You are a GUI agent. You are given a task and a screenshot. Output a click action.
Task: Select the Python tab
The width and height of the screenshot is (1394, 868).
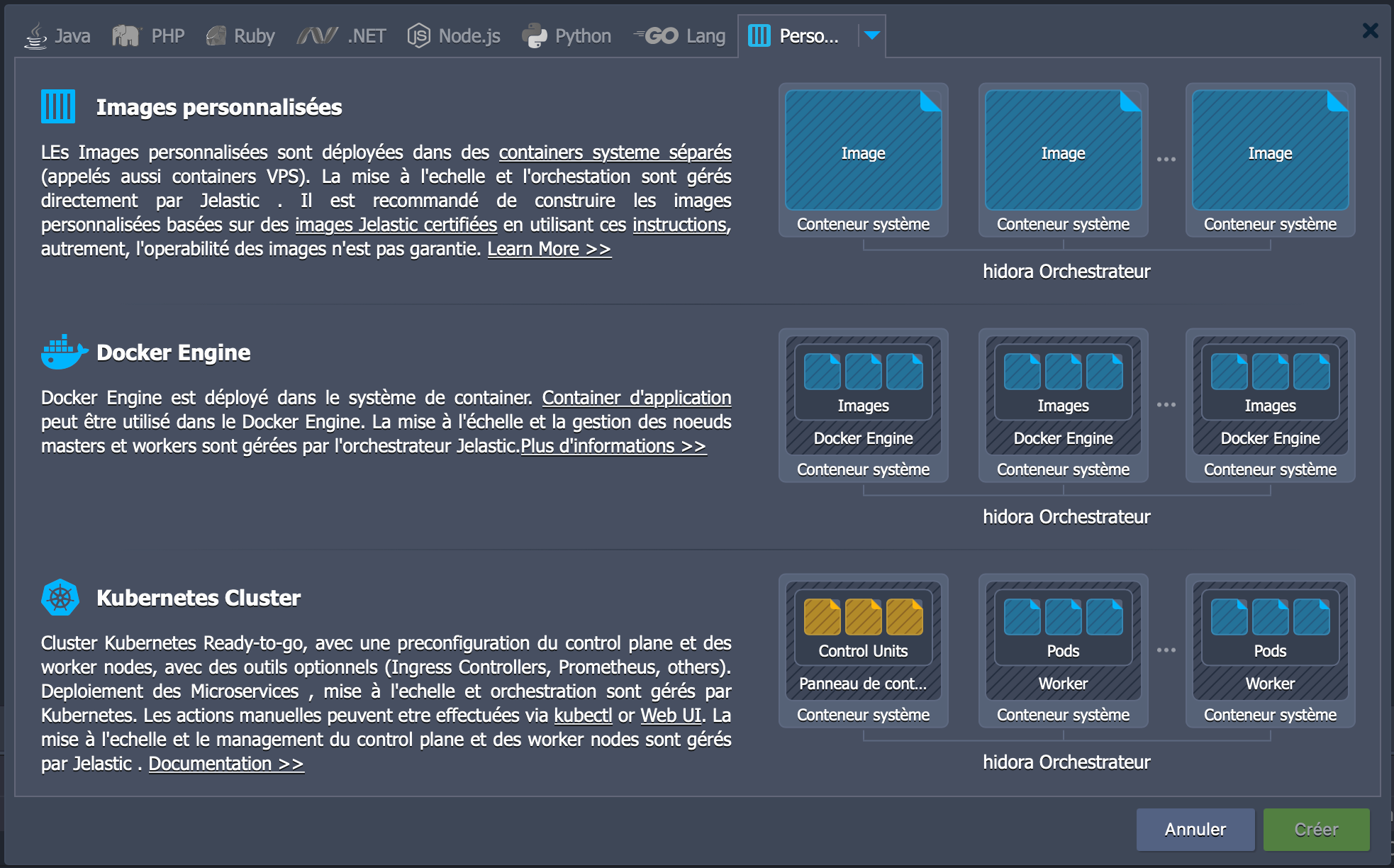click(567, 35)
